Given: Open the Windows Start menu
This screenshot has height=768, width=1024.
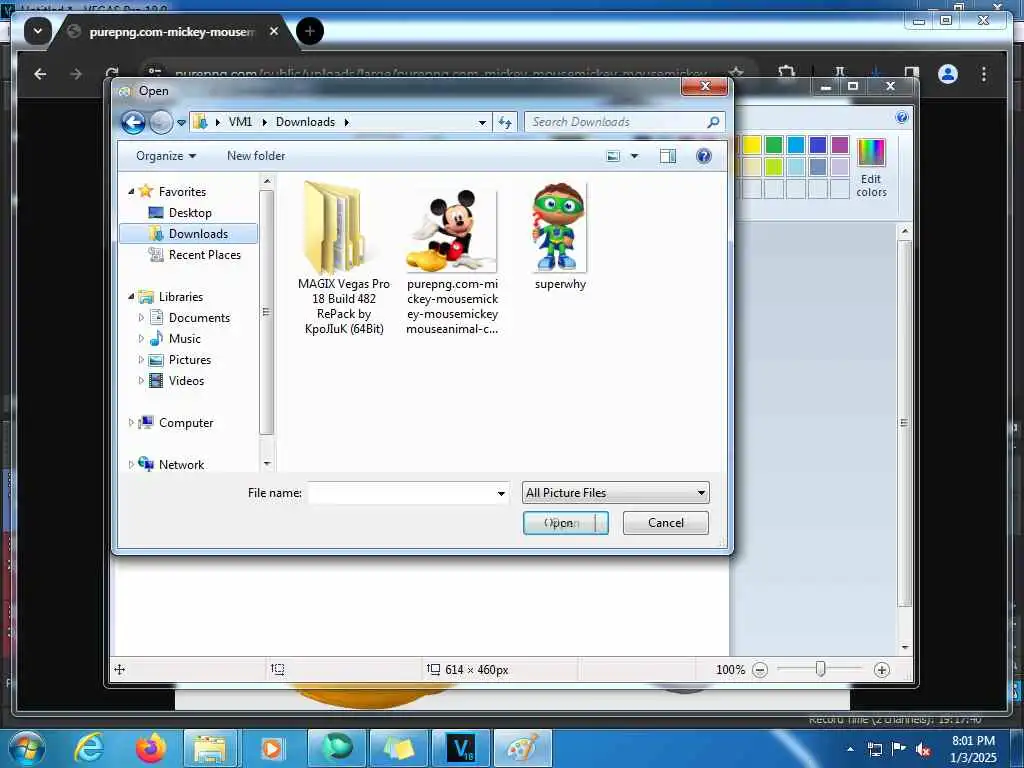Looking at the screenshot, I should click(26, 748).
